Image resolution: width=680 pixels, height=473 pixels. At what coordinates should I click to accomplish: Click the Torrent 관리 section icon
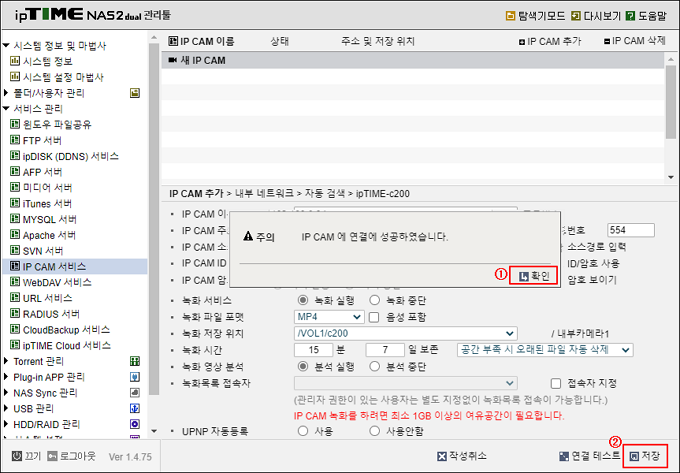(x=135, y=361)
